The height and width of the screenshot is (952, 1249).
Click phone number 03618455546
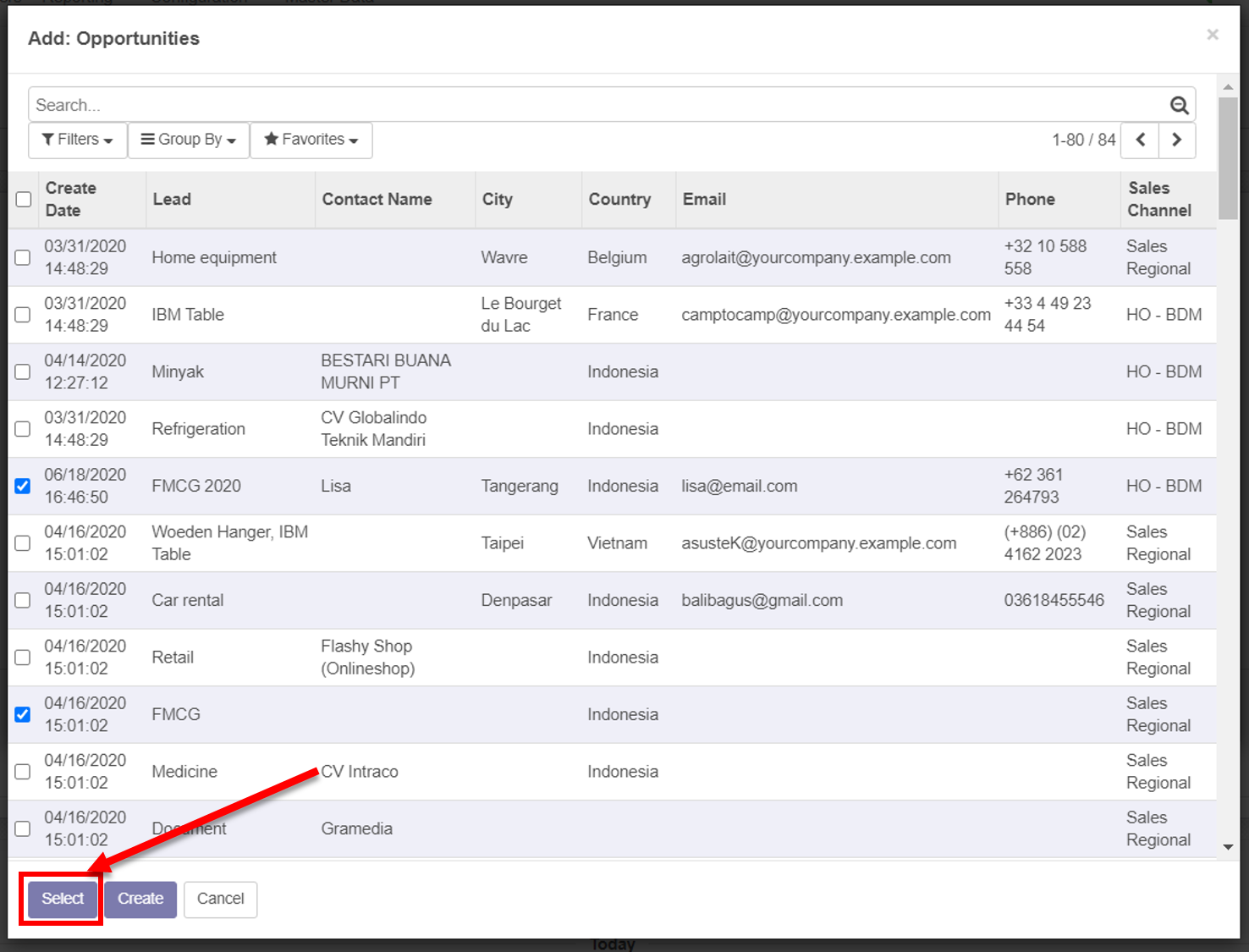click(1054, 600)
